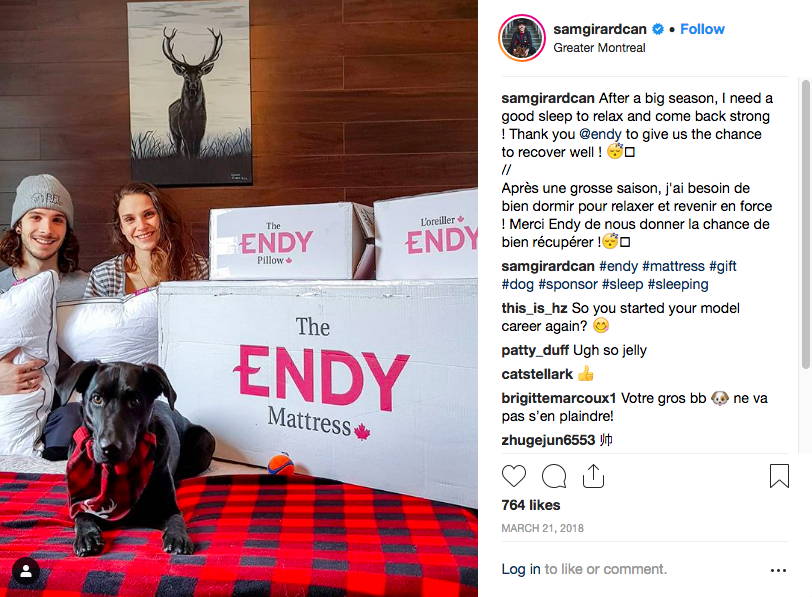Click the Log in link
Screen dimensions: 812x597
[x=520, y=569]
